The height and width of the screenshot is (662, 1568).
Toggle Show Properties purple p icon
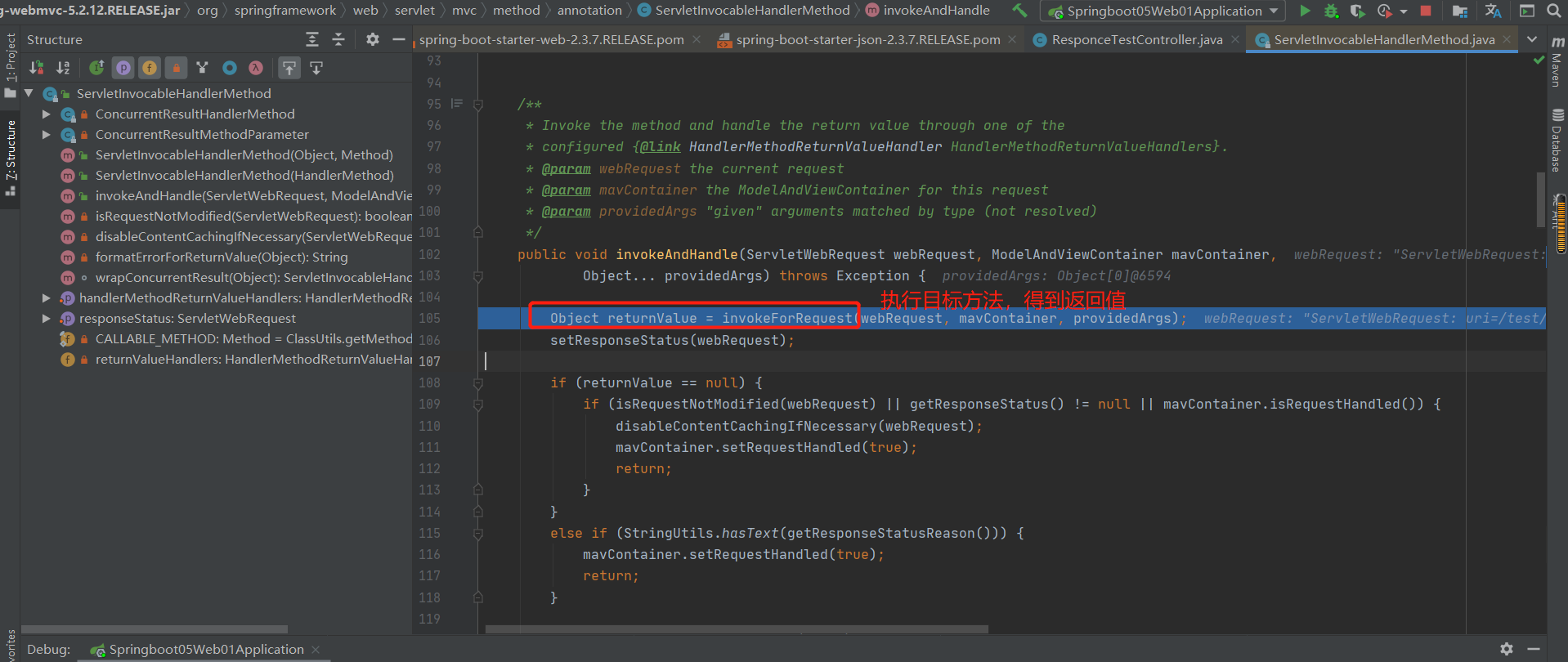coord(123,68)
